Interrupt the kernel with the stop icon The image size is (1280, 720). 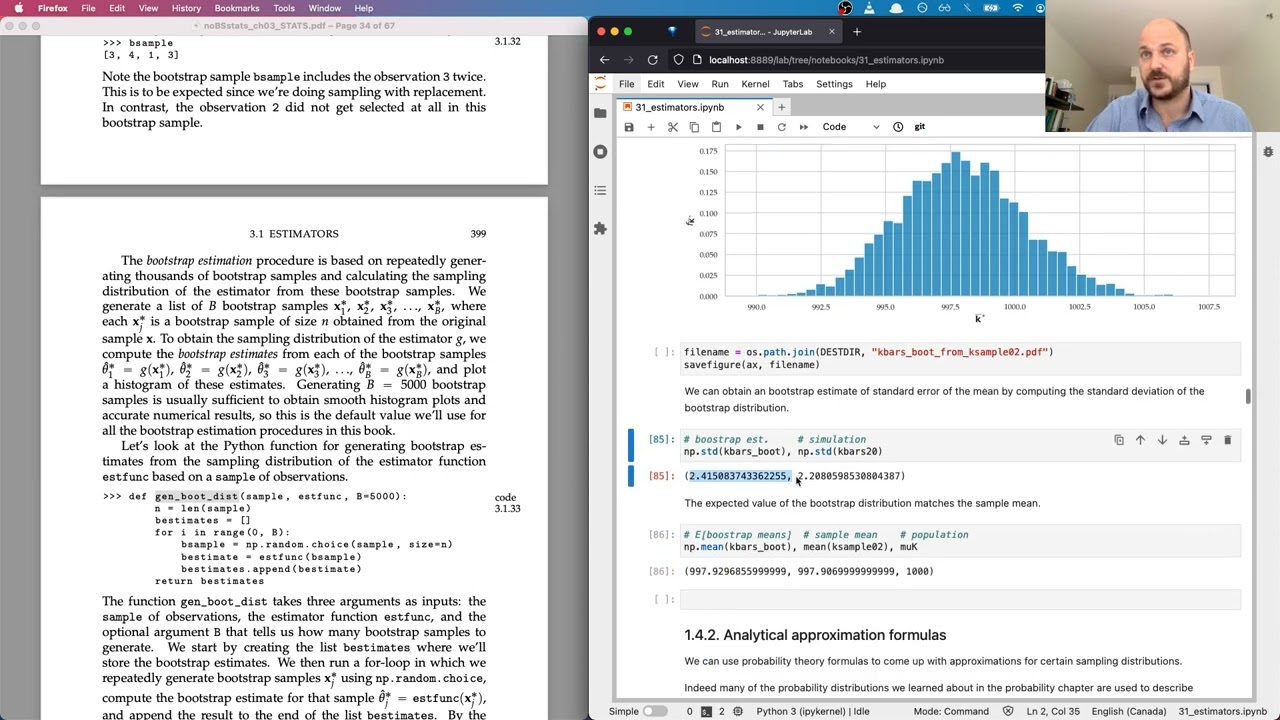pyautogui.click(x=760, y=127)
